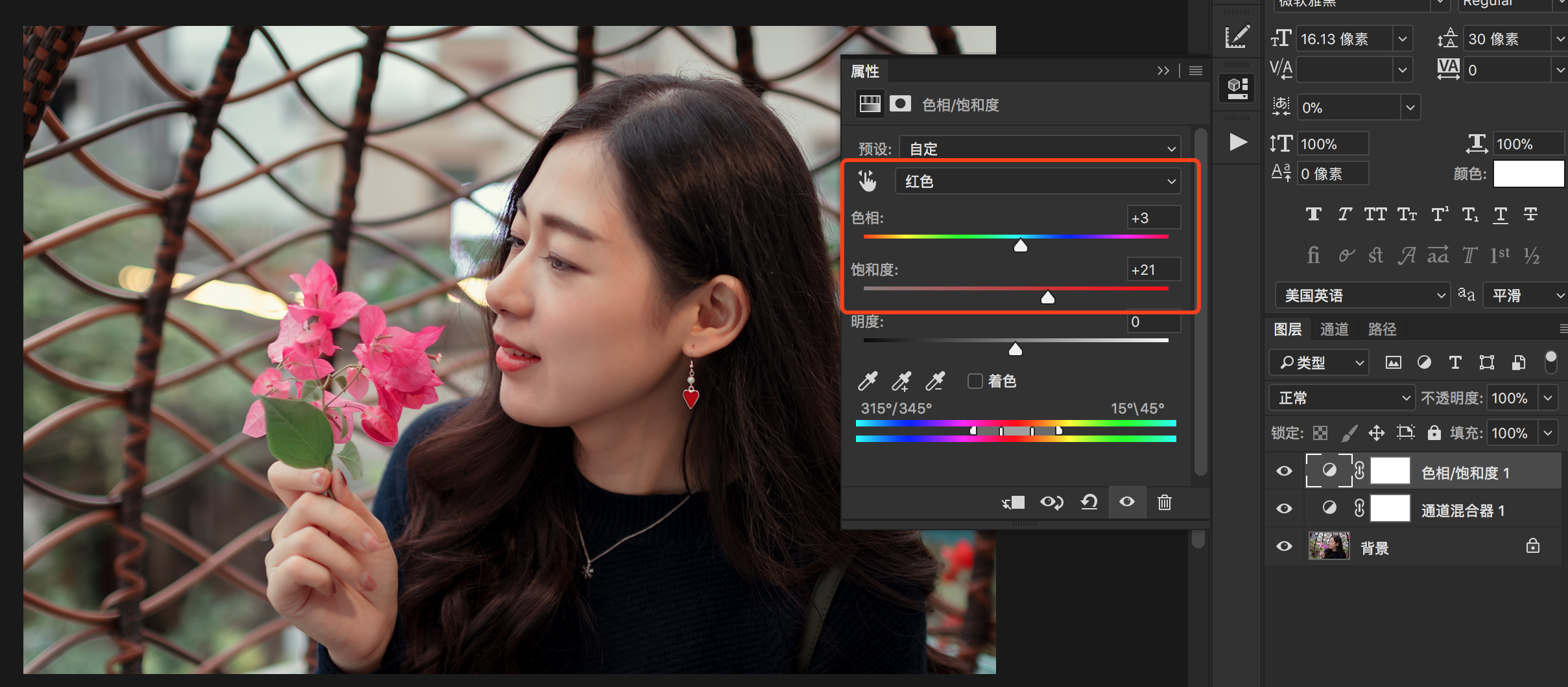Viewport: 1568px width, 687px height.
Task: Collapse Properties panel with double arrows
Action: click(x=1163, y=71)
